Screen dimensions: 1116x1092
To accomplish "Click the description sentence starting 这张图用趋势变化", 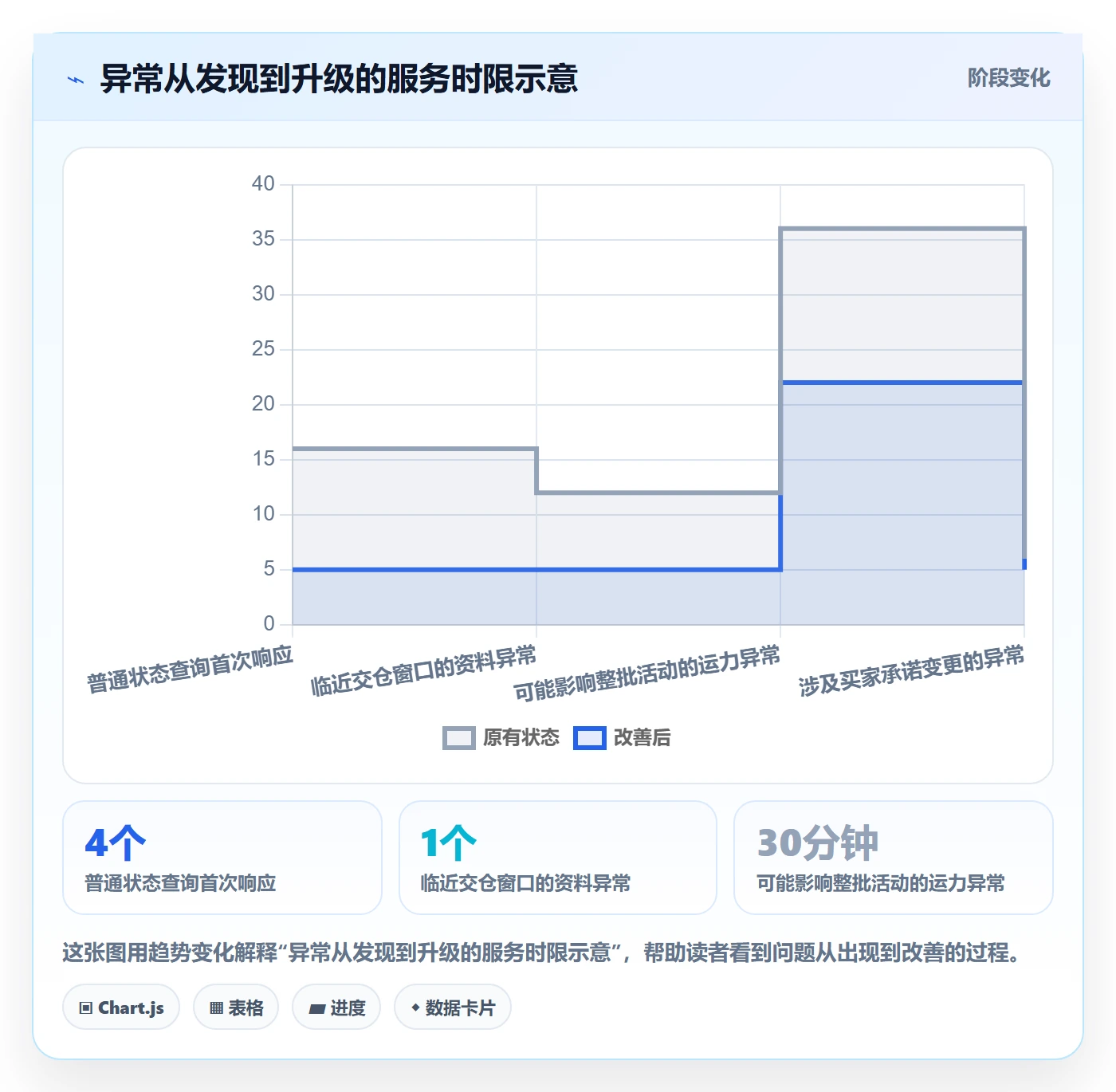I will (542, 953).
